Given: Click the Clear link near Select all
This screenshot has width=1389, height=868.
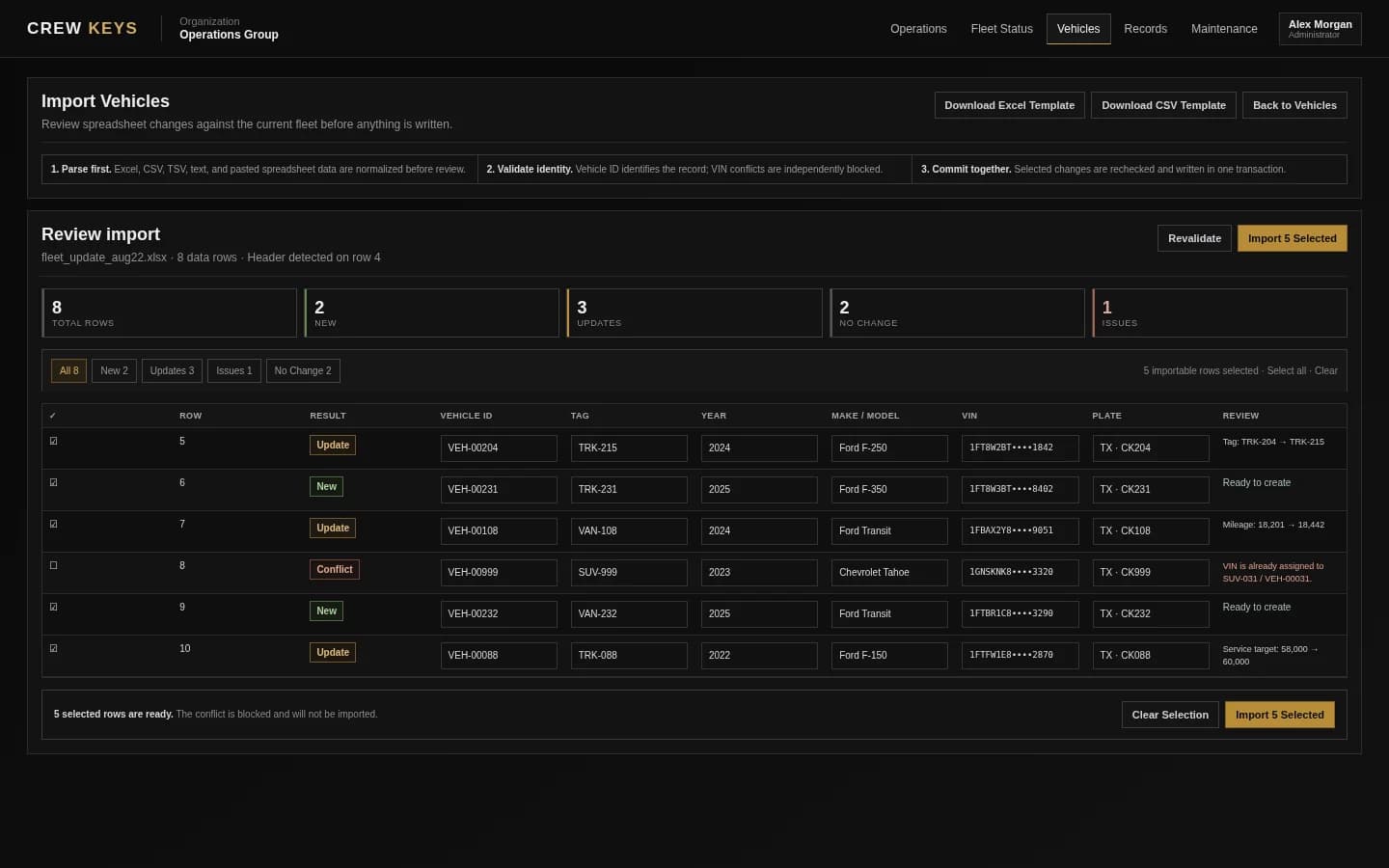Looking at the screenshot, I should click(1326, 370).
